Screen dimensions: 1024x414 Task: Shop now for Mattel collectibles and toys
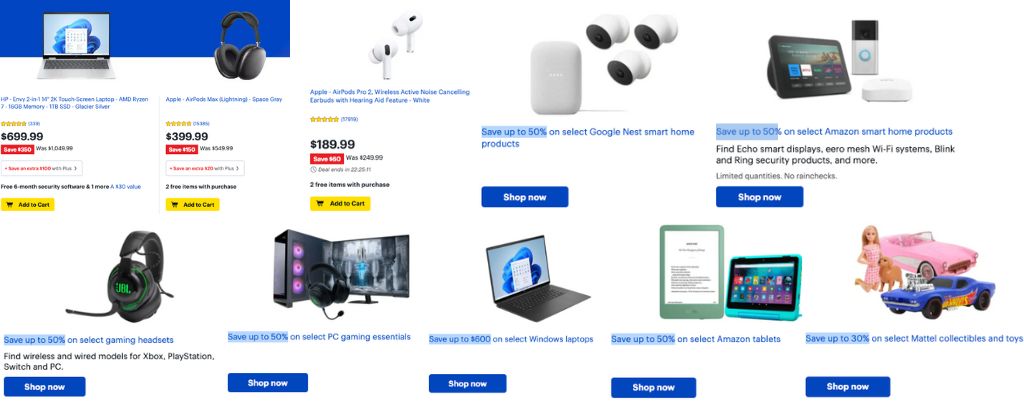tap(848, 387)
